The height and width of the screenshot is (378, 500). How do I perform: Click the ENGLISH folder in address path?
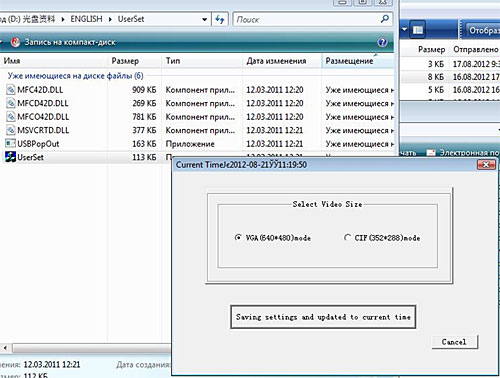(x=86, y=19)
